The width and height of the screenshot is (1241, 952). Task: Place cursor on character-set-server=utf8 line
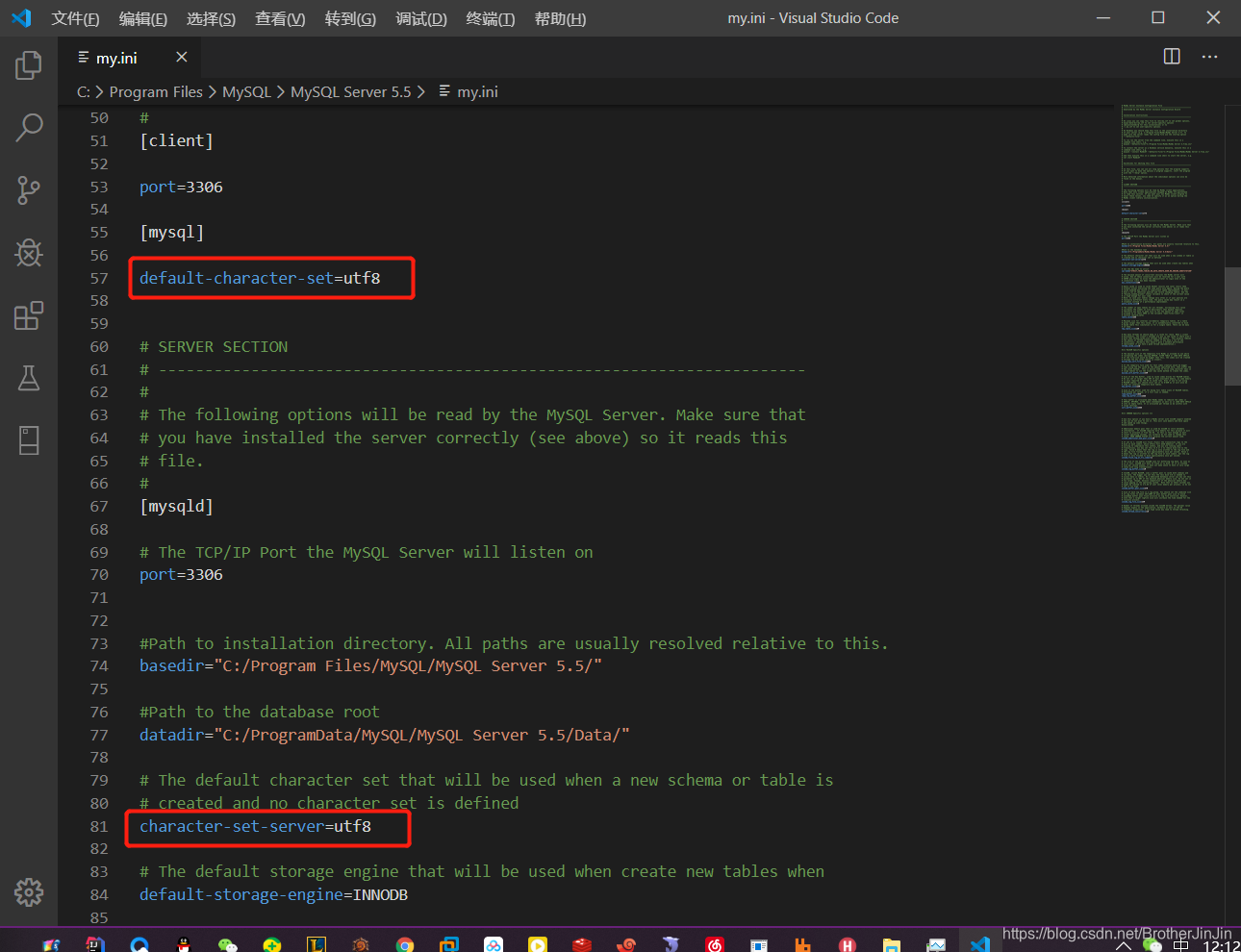click(x=255, y=826)
